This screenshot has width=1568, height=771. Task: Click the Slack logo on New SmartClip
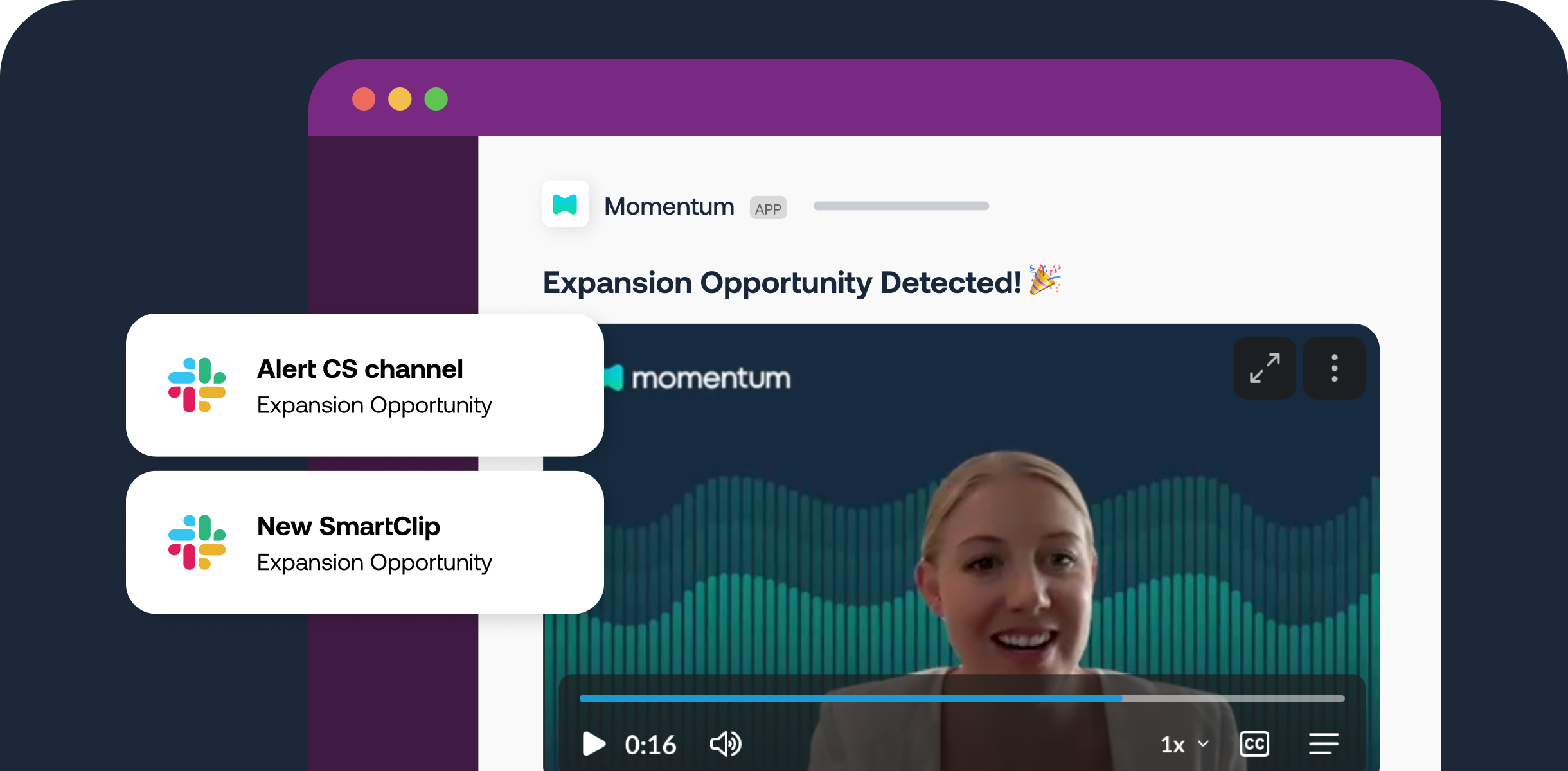tap(197, 542)
